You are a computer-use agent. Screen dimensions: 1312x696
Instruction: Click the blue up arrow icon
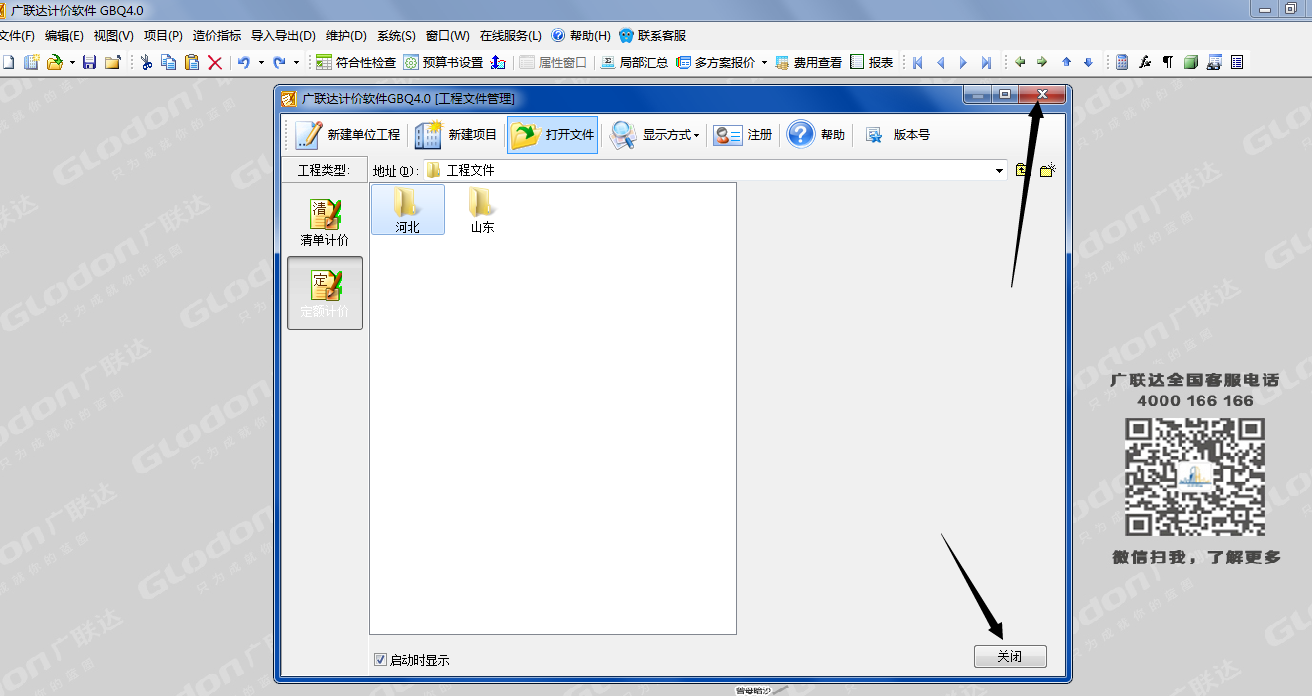[1066, 62]
